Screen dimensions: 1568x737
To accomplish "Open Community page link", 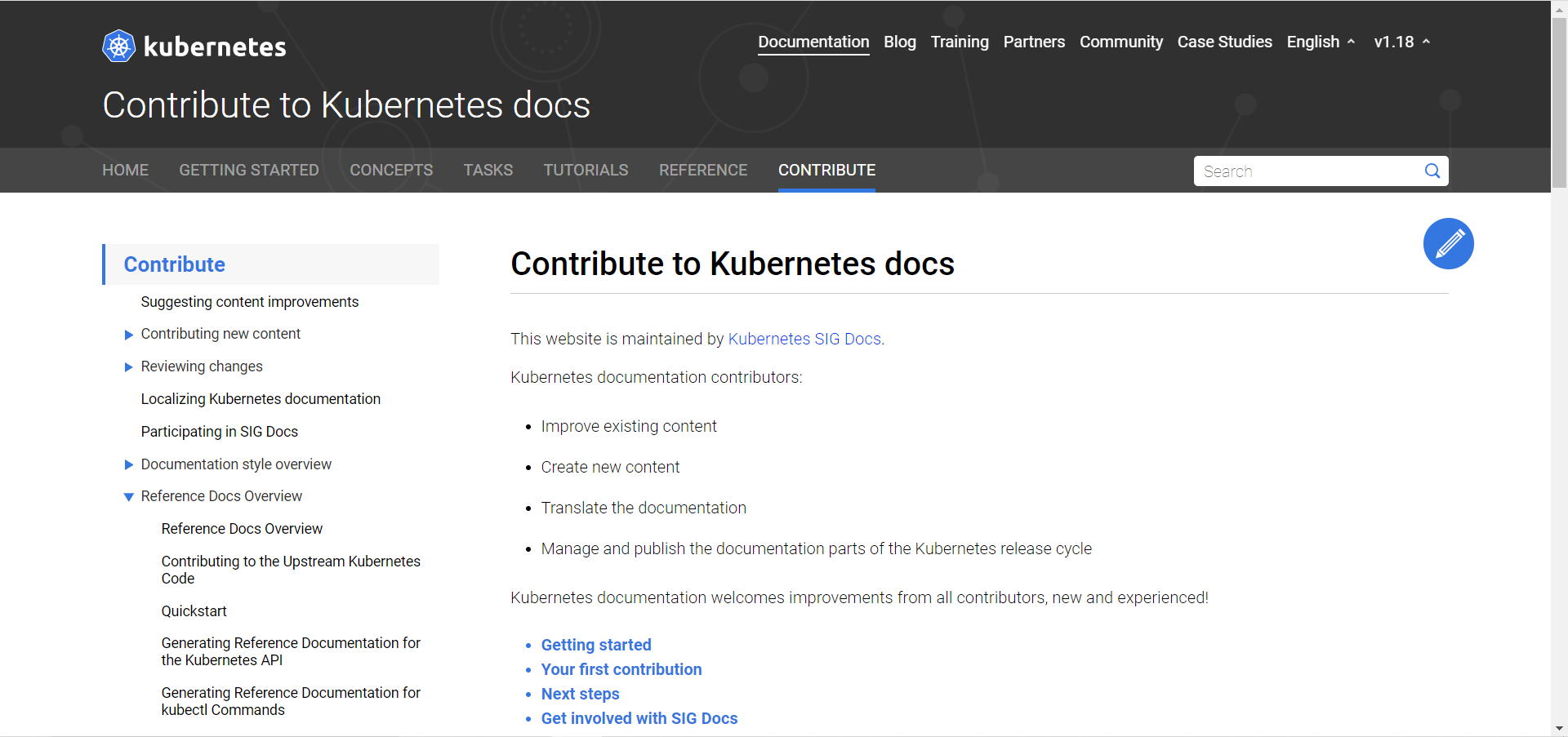I will [1121, 42].
